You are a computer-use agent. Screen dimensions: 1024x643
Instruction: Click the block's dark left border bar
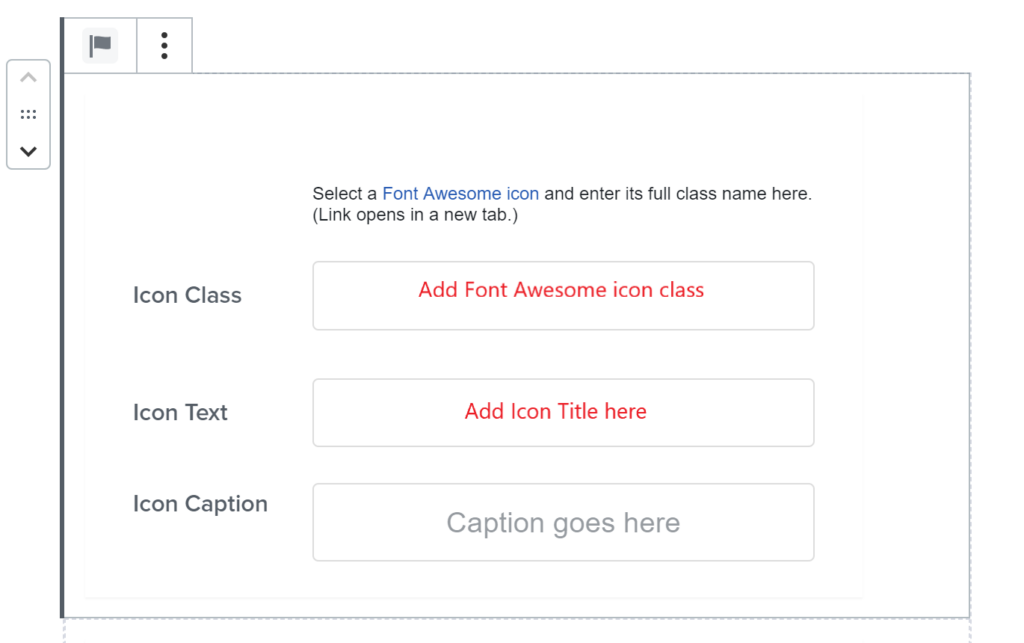pyautogui.click(x=62, y=317)
